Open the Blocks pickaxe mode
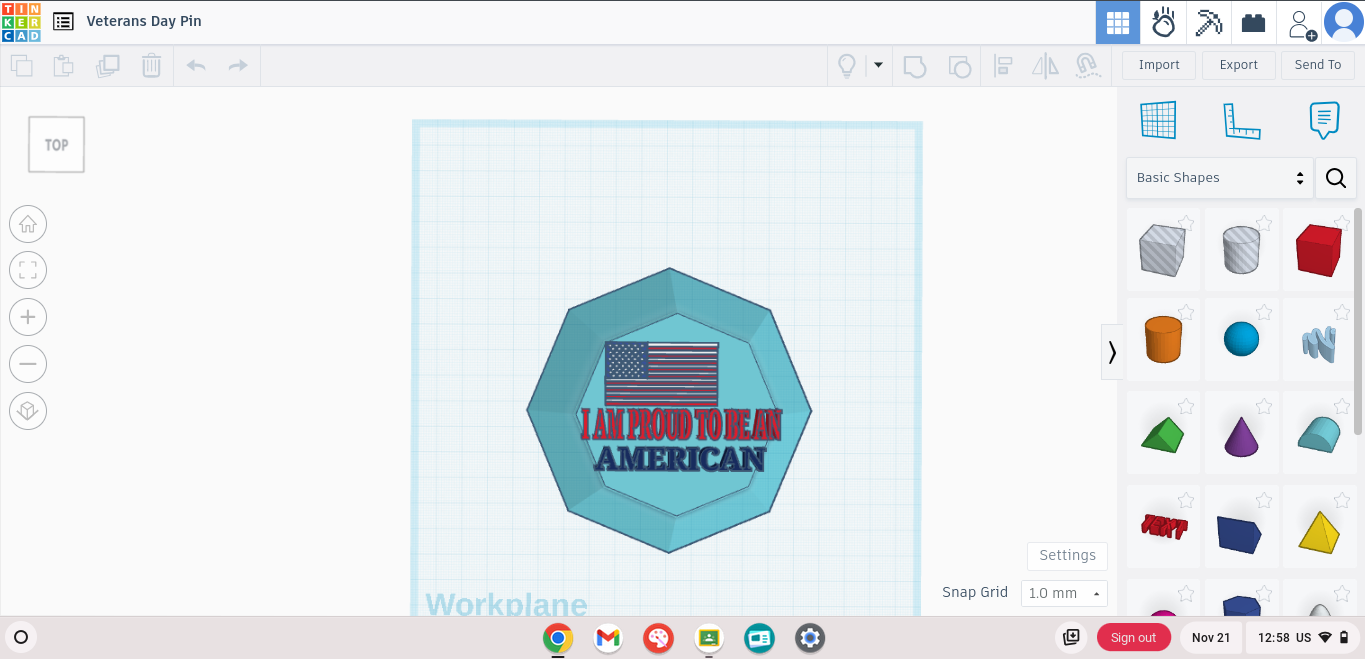Screen dimensions: 1365x659 [1209, 22]
